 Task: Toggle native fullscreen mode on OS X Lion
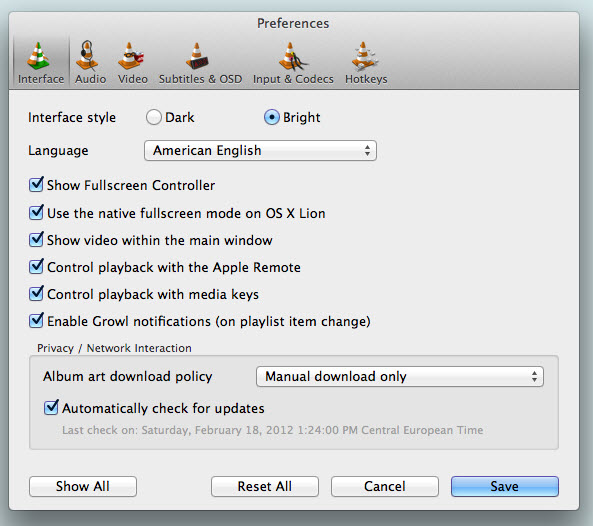[x=36, y=213]
